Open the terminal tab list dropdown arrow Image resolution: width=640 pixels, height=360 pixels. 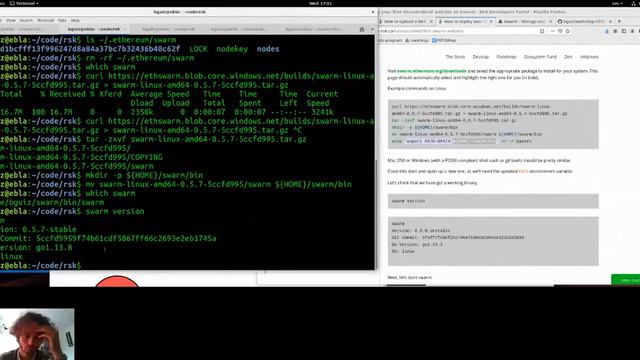click(372, 29)
